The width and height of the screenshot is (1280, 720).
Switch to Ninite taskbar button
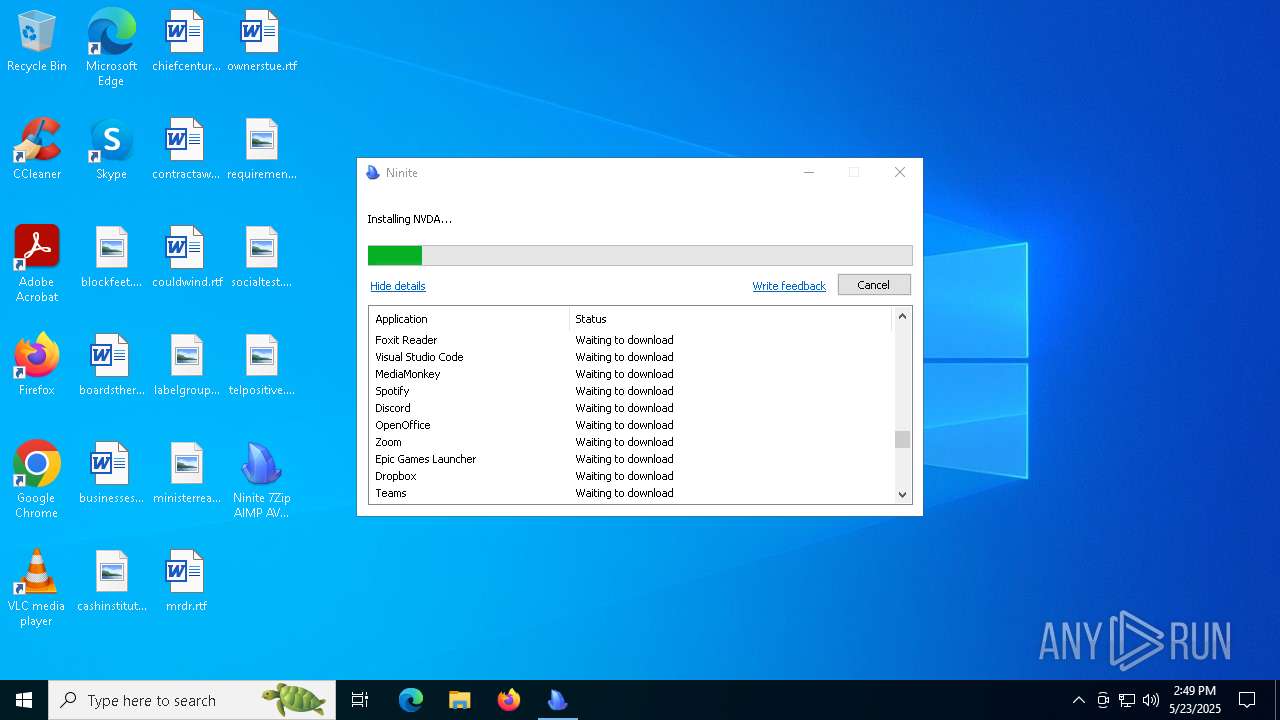coord(557,700)
